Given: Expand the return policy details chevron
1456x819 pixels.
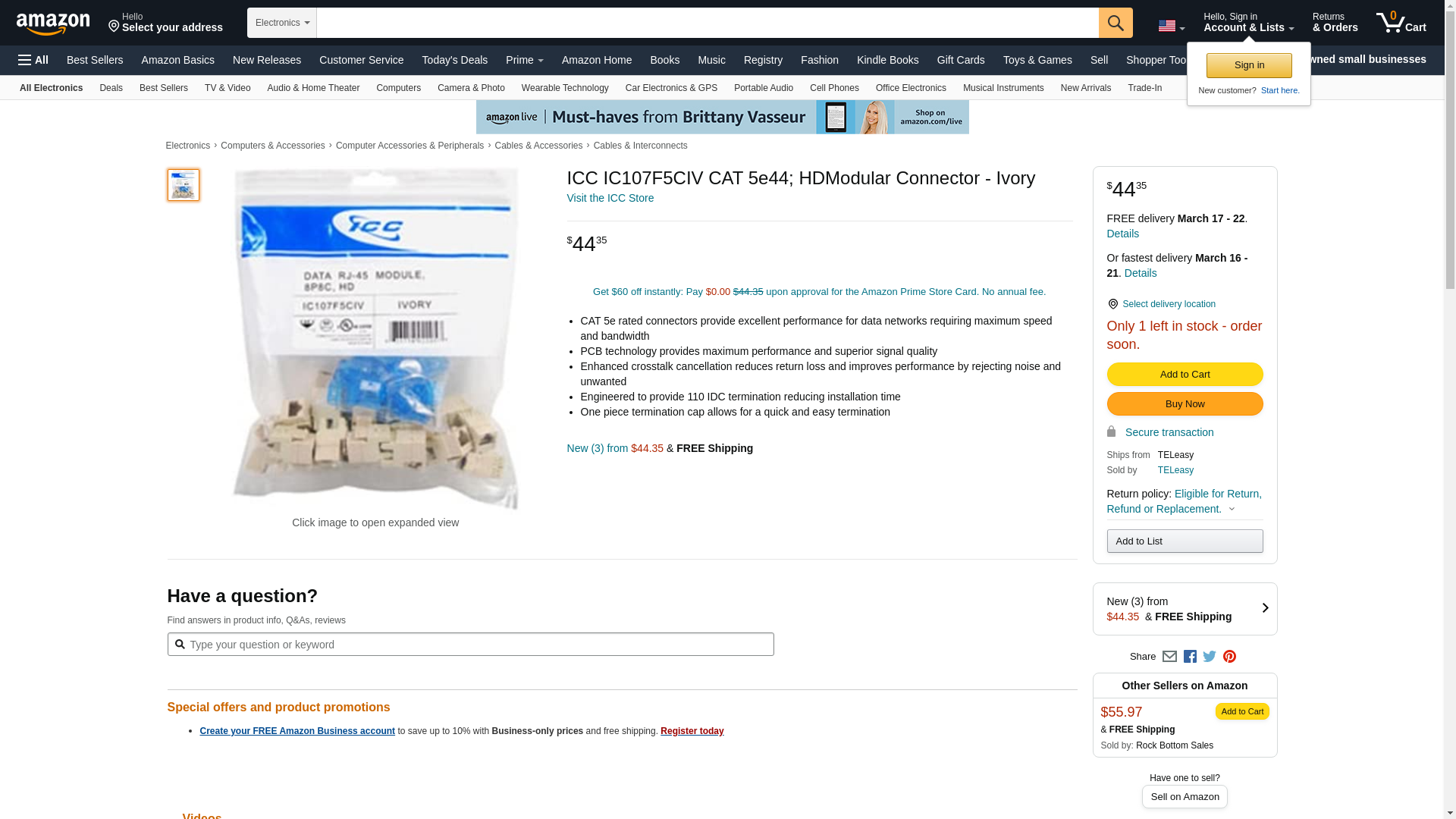Looking at the screenshot, I should click(x=1232, y=510).
